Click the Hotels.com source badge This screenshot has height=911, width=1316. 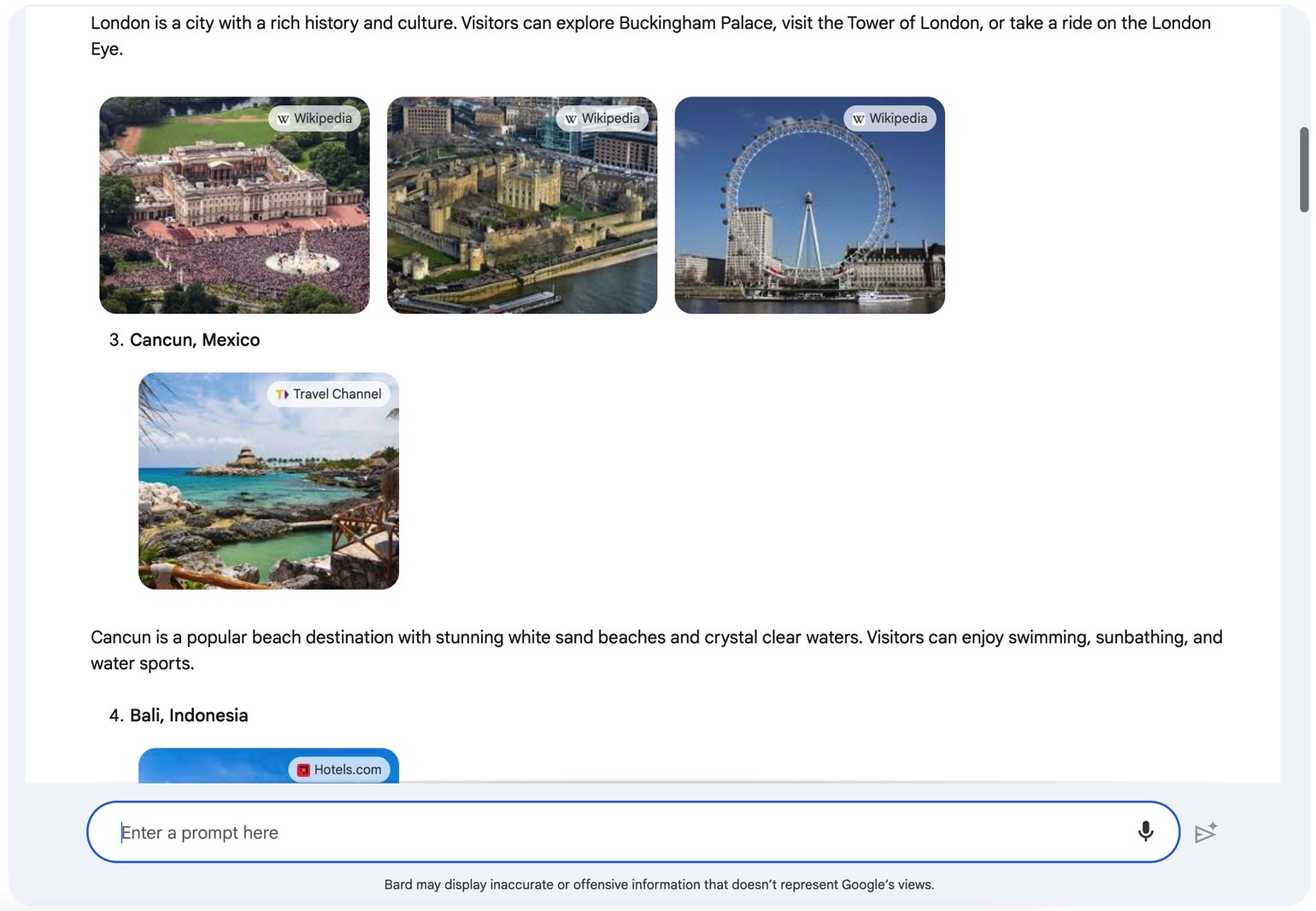[x=339, y=769]
